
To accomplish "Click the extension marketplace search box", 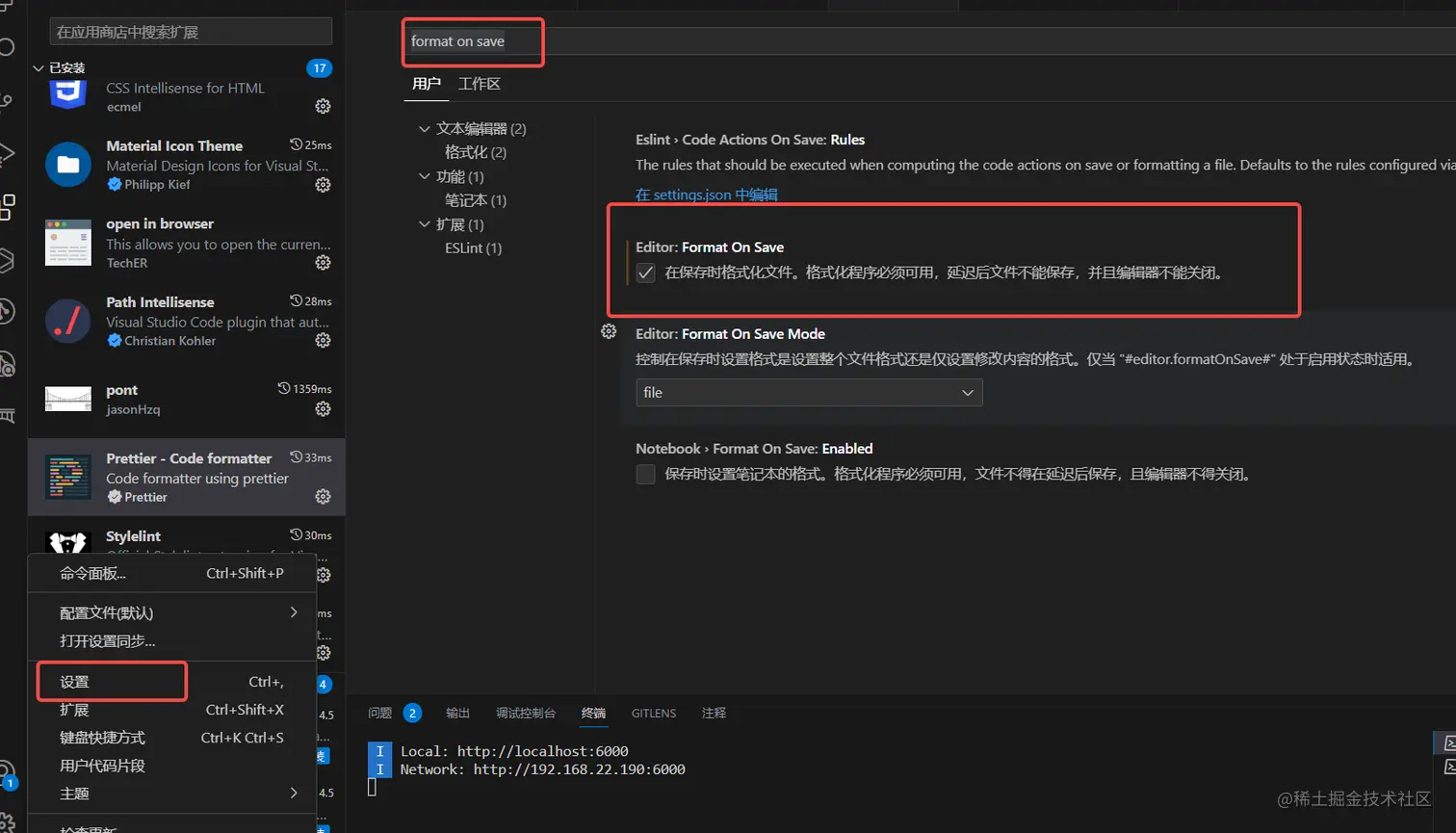I will pos(189,31).
